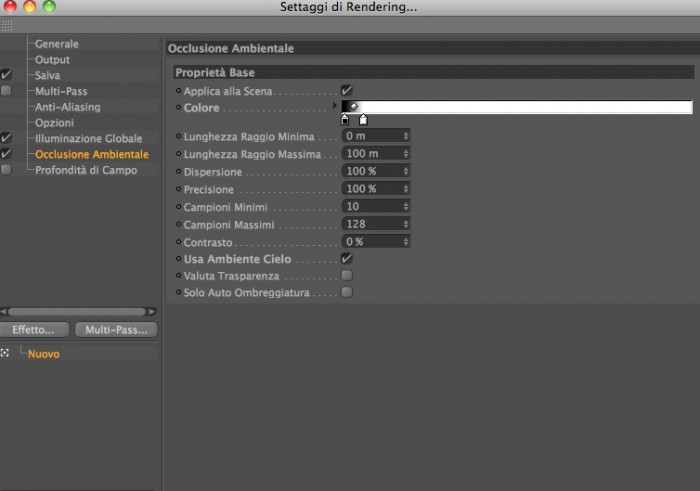Toggle the Usa Ambiente Cielo checkbox
Image resolution: width=700 pixels, height=491 pixels.
coord(346,258)
